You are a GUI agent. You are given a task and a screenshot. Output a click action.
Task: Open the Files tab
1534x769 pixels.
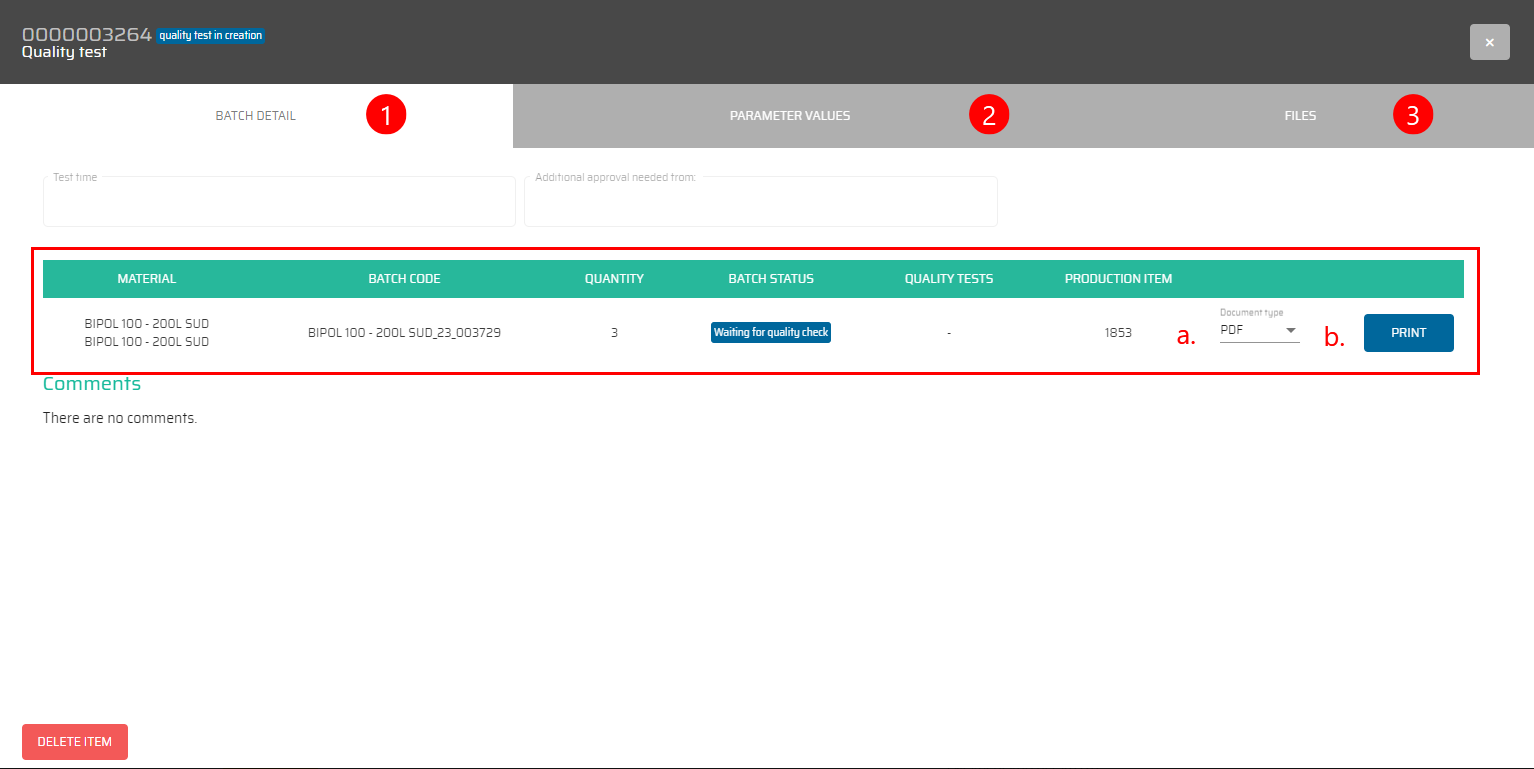tap(1300, 116)
